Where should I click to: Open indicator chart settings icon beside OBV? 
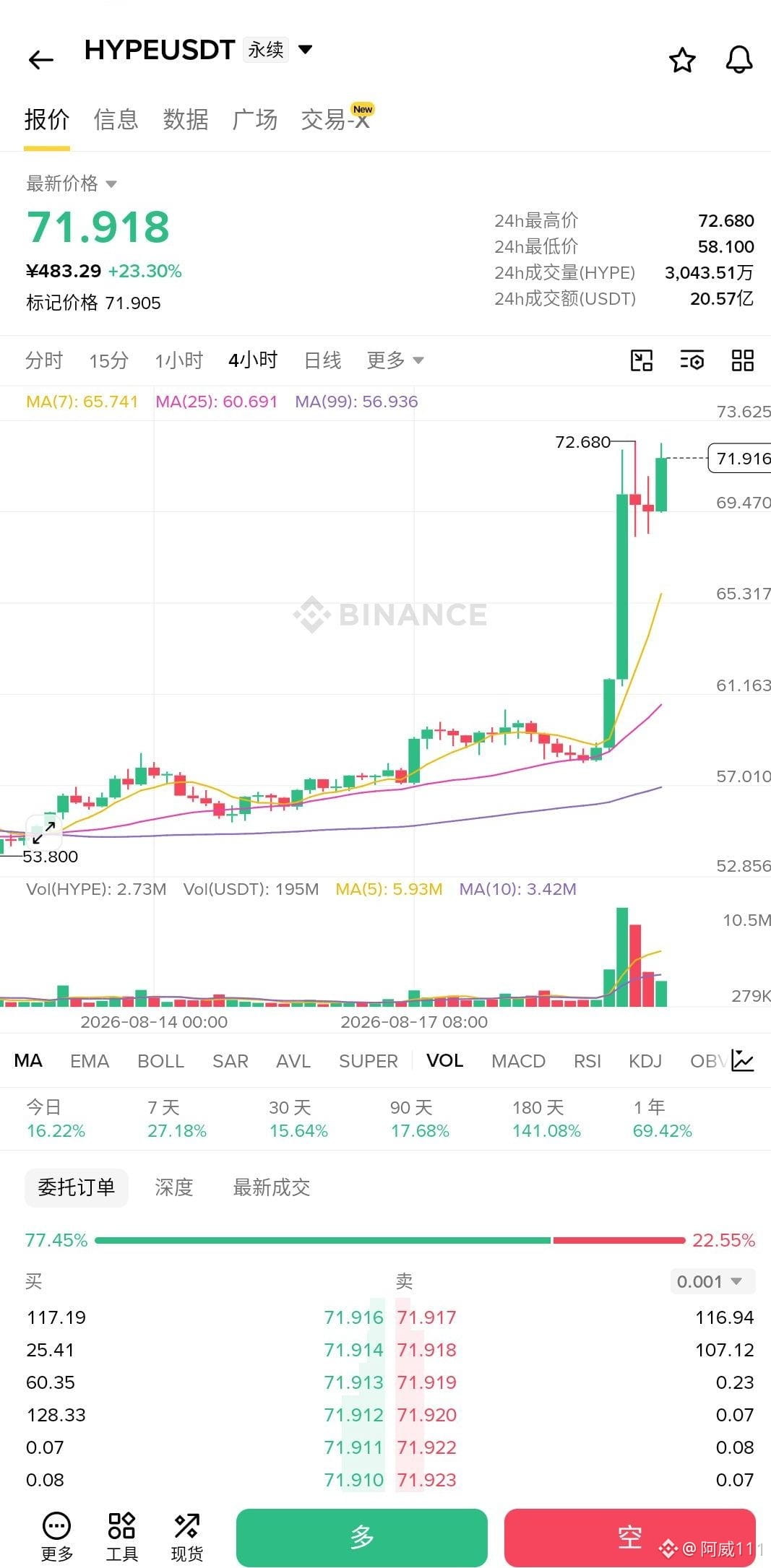(x=743, y=1060)
